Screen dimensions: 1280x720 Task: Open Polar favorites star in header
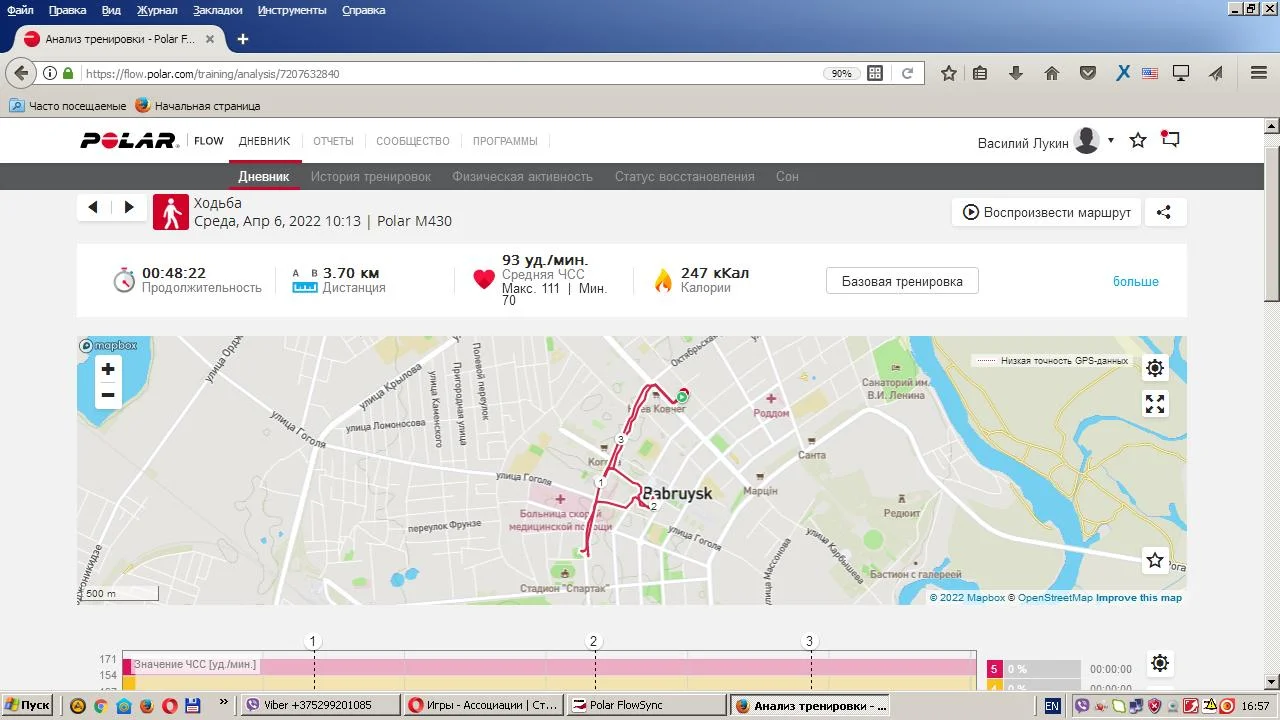1138,141
